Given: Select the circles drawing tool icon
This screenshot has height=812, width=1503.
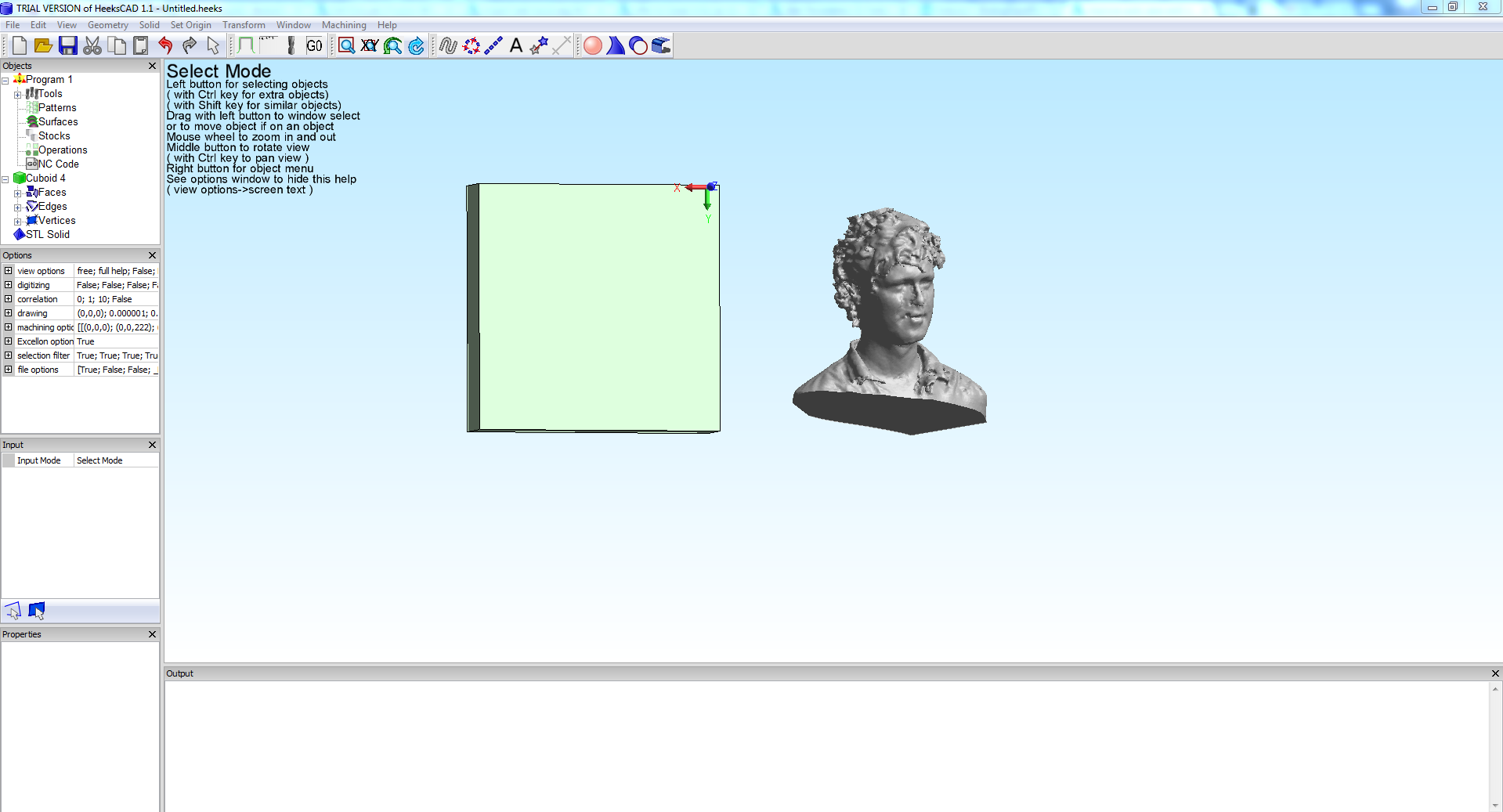Looking at the screenshot, I should click(x=471, y=46).
